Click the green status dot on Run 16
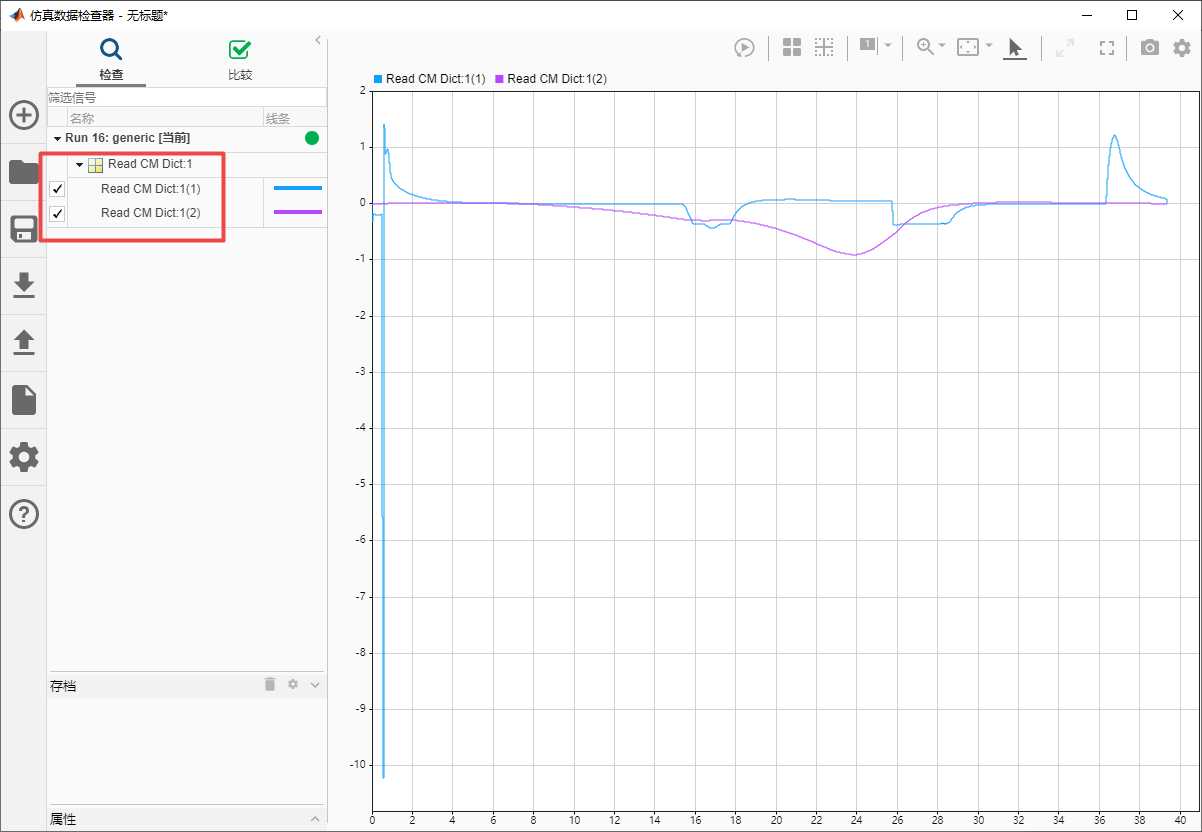Screen dimensions: 1202x832 [312, 138]
